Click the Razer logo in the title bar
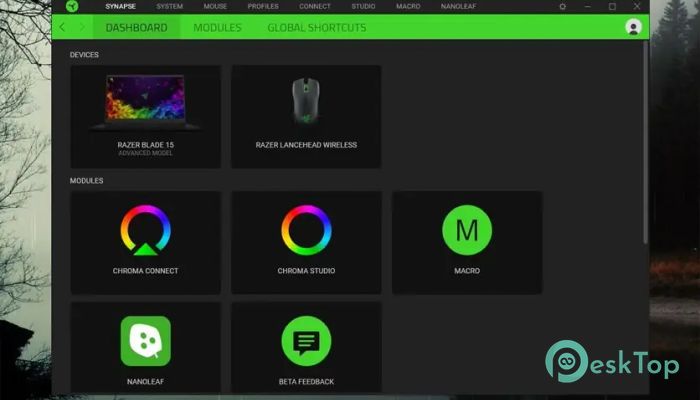 [71, 6]
